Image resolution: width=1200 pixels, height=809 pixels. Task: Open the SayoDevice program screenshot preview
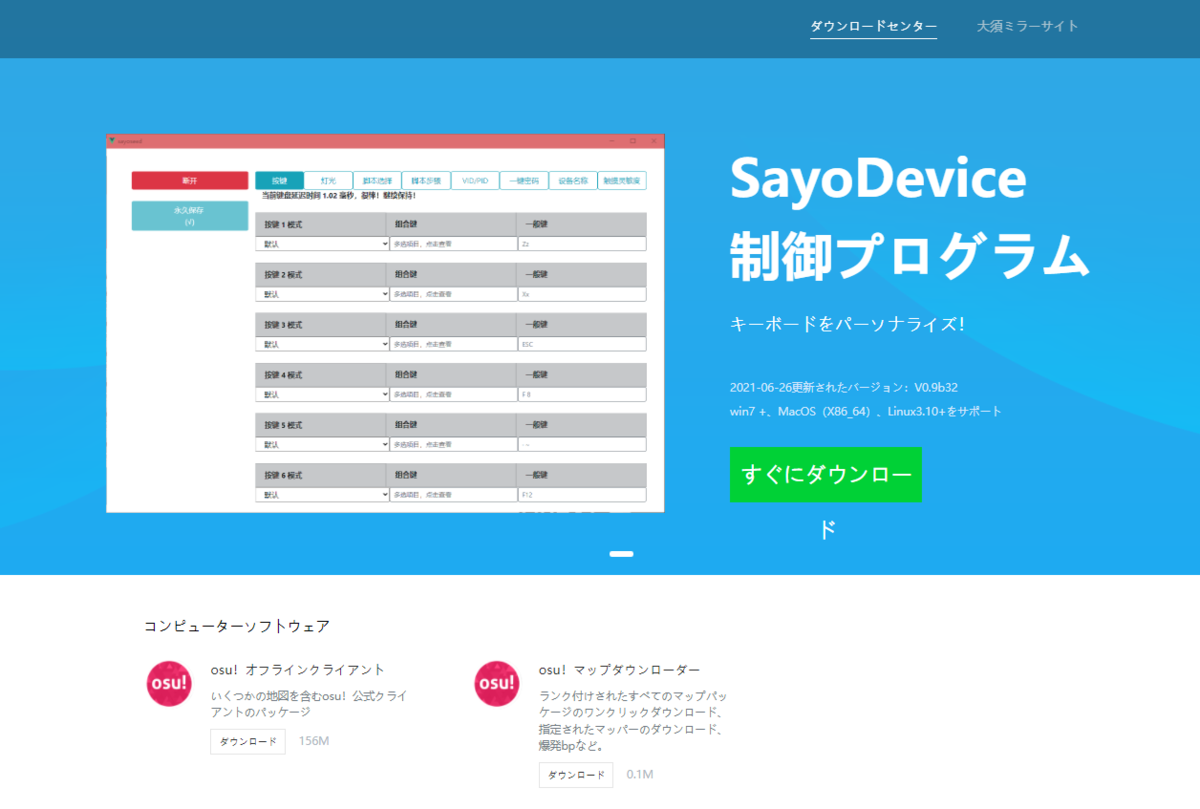(x=385, y=323)
